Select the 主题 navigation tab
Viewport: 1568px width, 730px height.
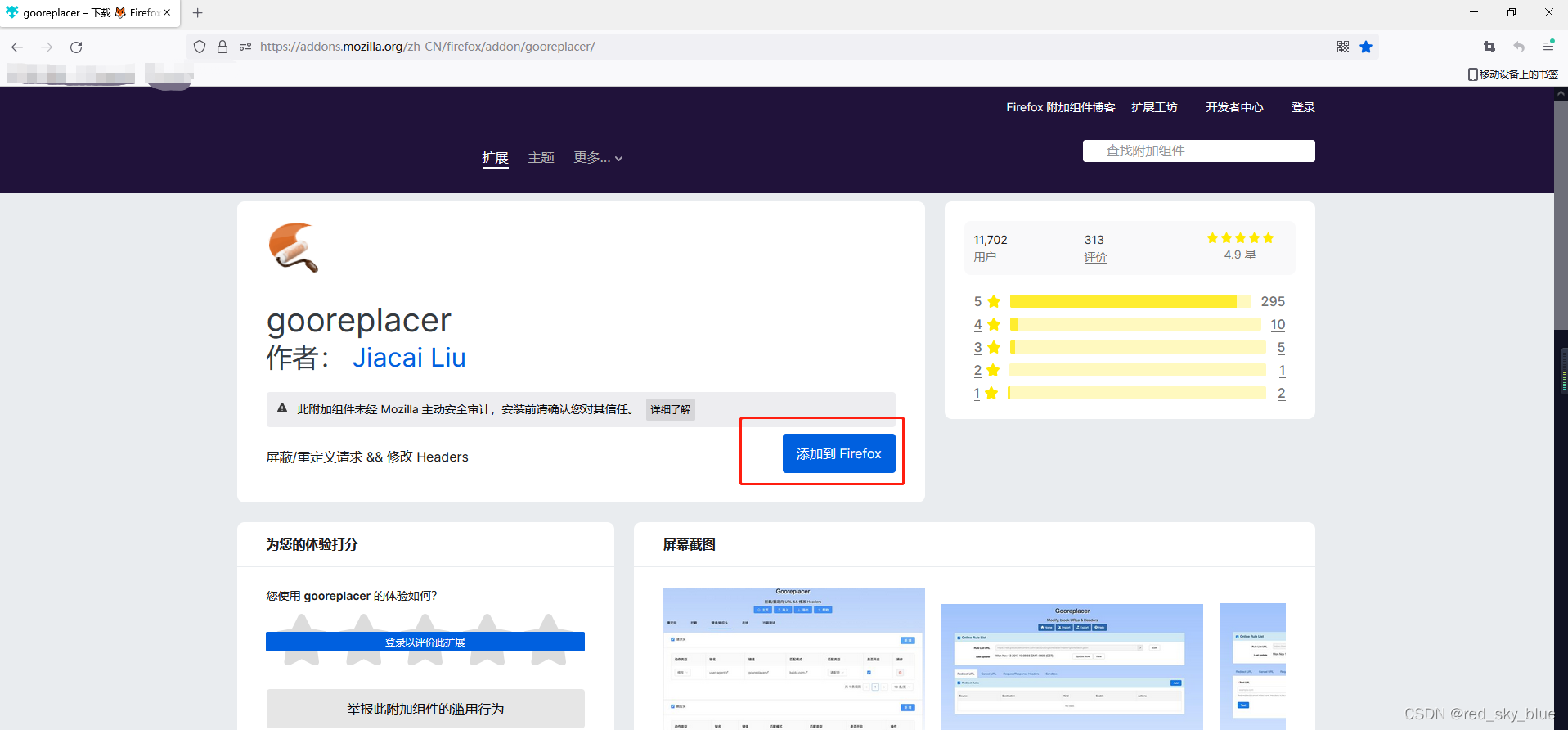coord(541,157)
